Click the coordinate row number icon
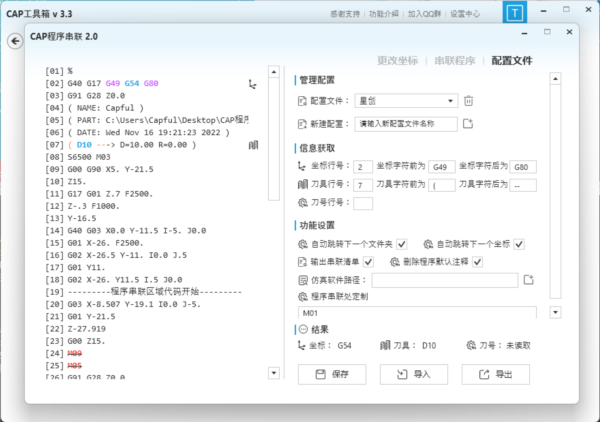600x422 pixels. tap(302, 166)
